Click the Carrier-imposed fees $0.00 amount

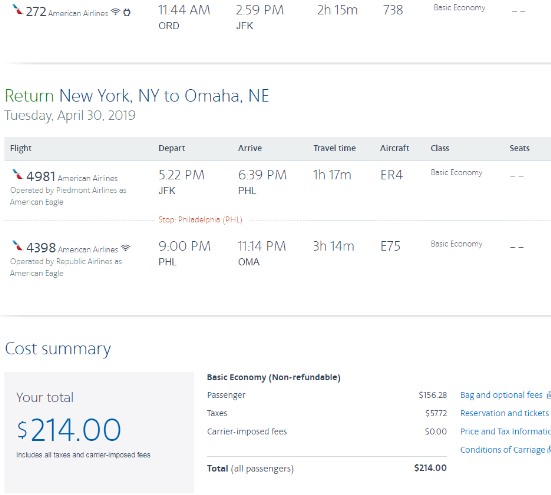[436, 431]
